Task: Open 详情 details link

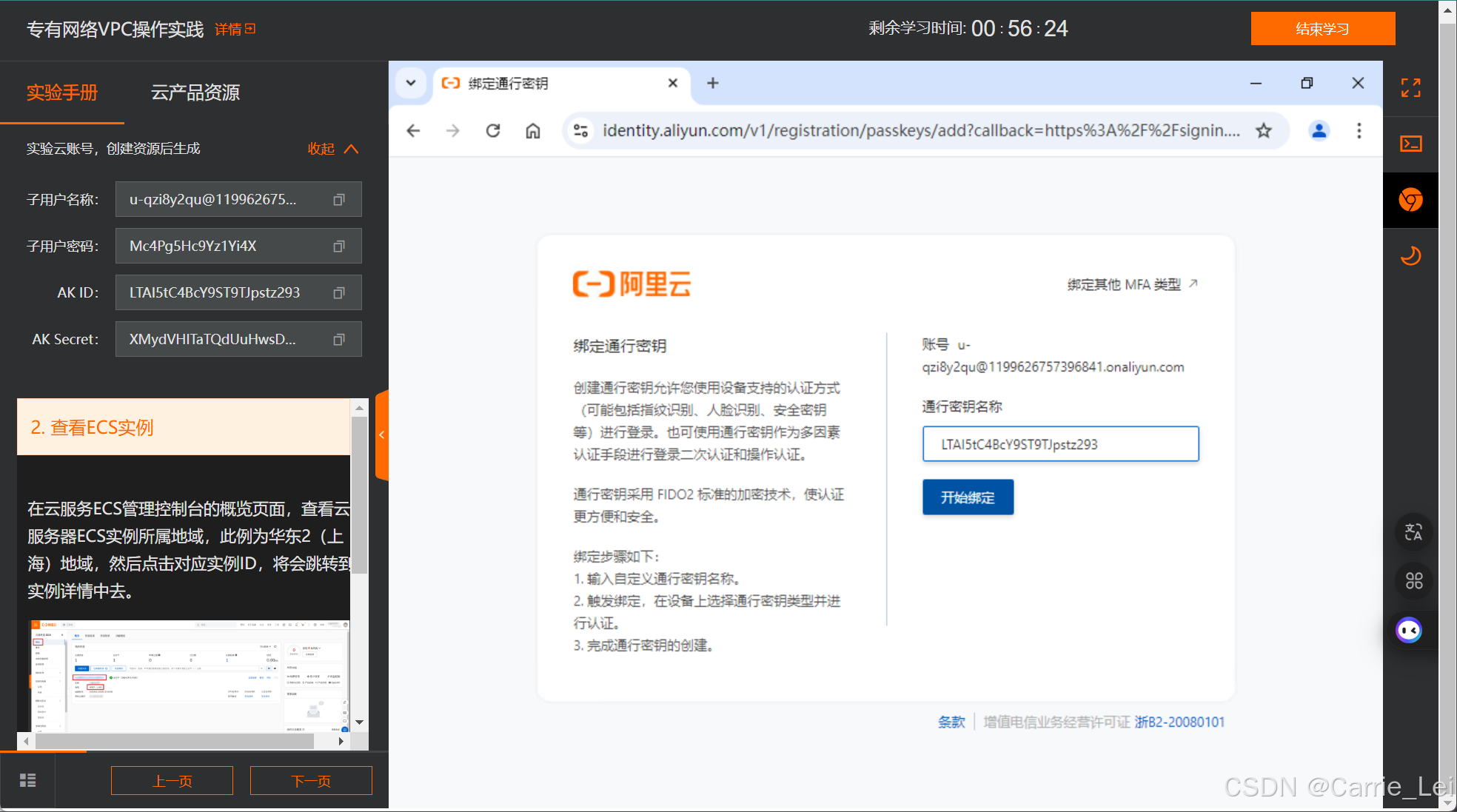Action: 235,29
